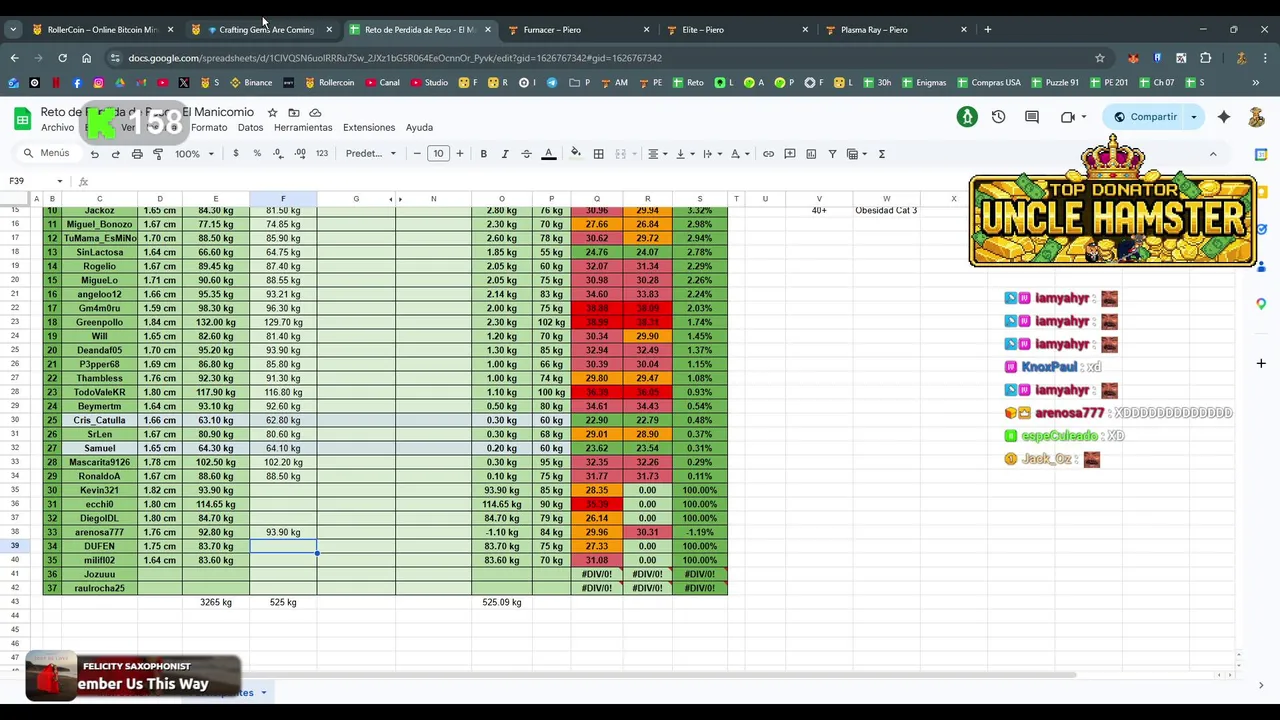Switch to Furnacer – Piero tab
The image size is (1280, 720).
578,30
